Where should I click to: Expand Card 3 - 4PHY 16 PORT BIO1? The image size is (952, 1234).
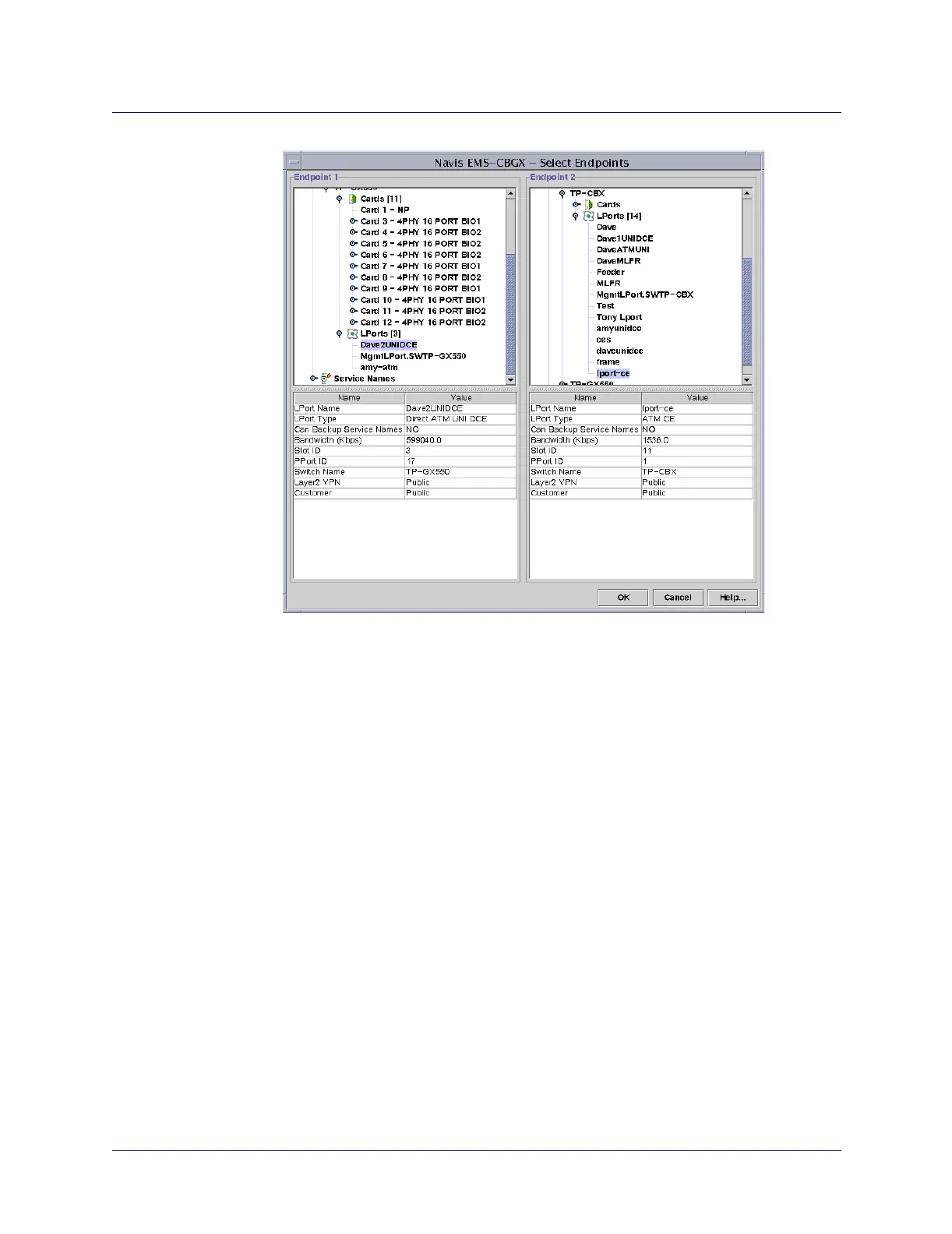pos(353,221)
